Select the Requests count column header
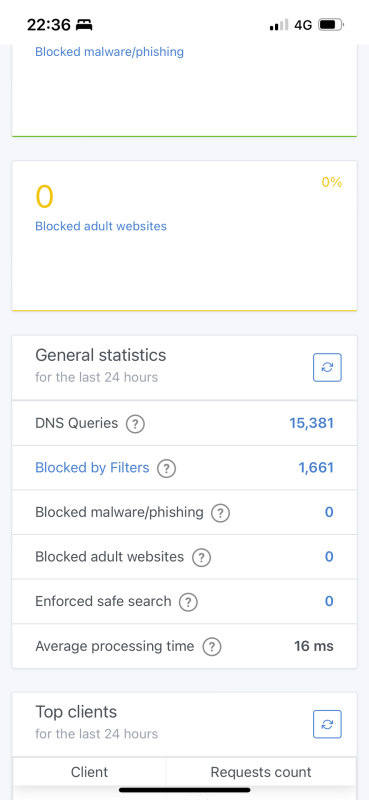This screenshot has height=800, width=369. (x=261, y=772)
